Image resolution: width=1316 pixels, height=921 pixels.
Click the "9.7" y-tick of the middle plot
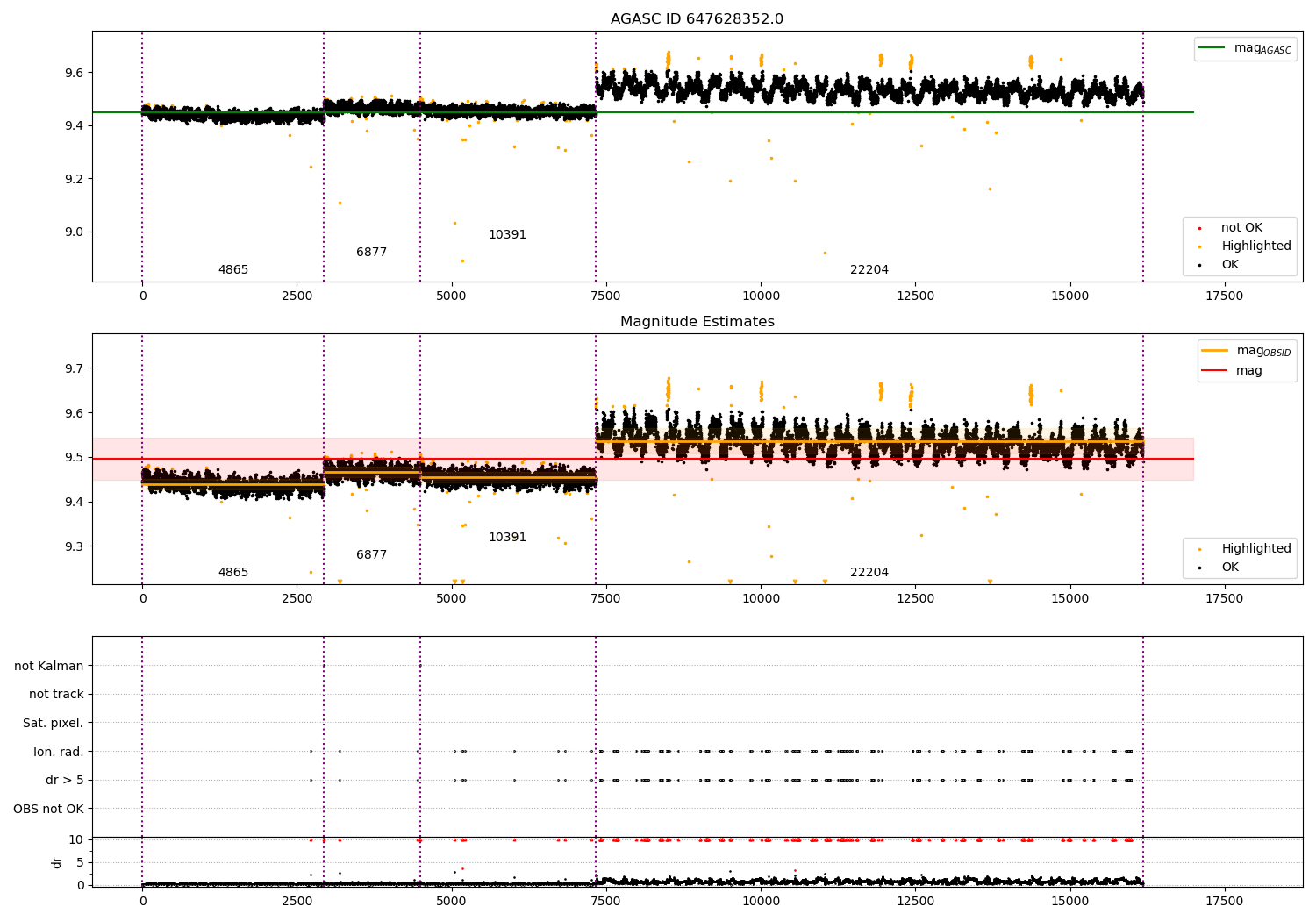point(74,368)
